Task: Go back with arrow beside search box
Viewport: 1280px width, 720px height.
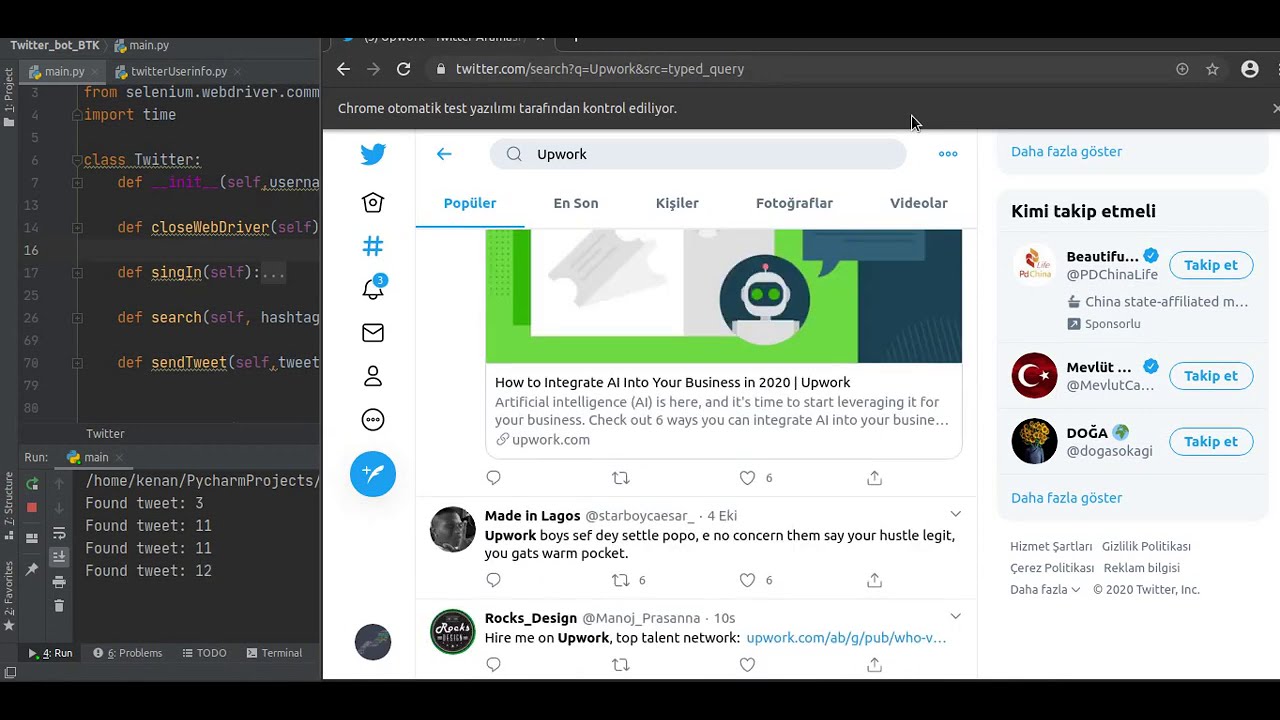Action: (444, 154)
